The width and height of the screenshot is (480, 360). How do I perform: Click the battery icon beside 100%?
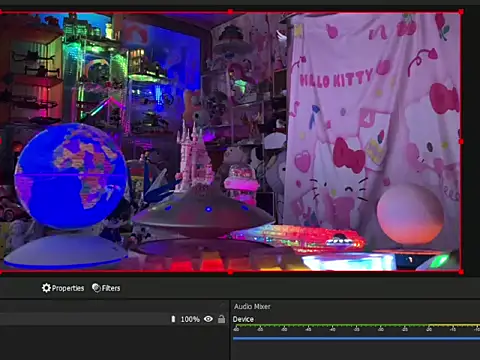pyautogui.click(x=173, y=319)
